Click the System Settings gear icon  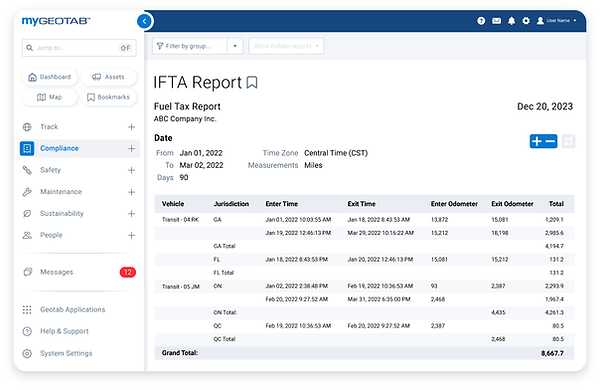tap(27, 353)
